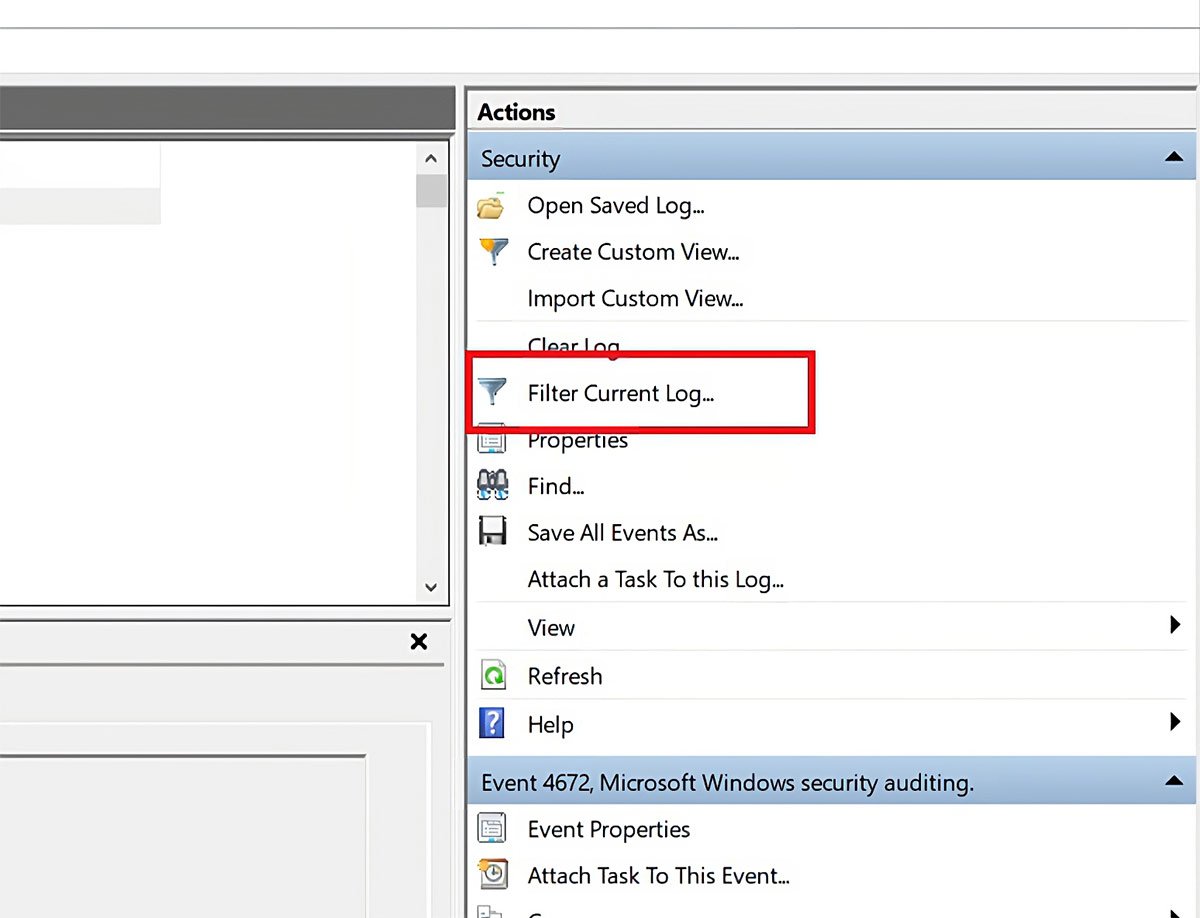Expand the View submenu arrow

pyautogui.click(x=1175, y=626)
